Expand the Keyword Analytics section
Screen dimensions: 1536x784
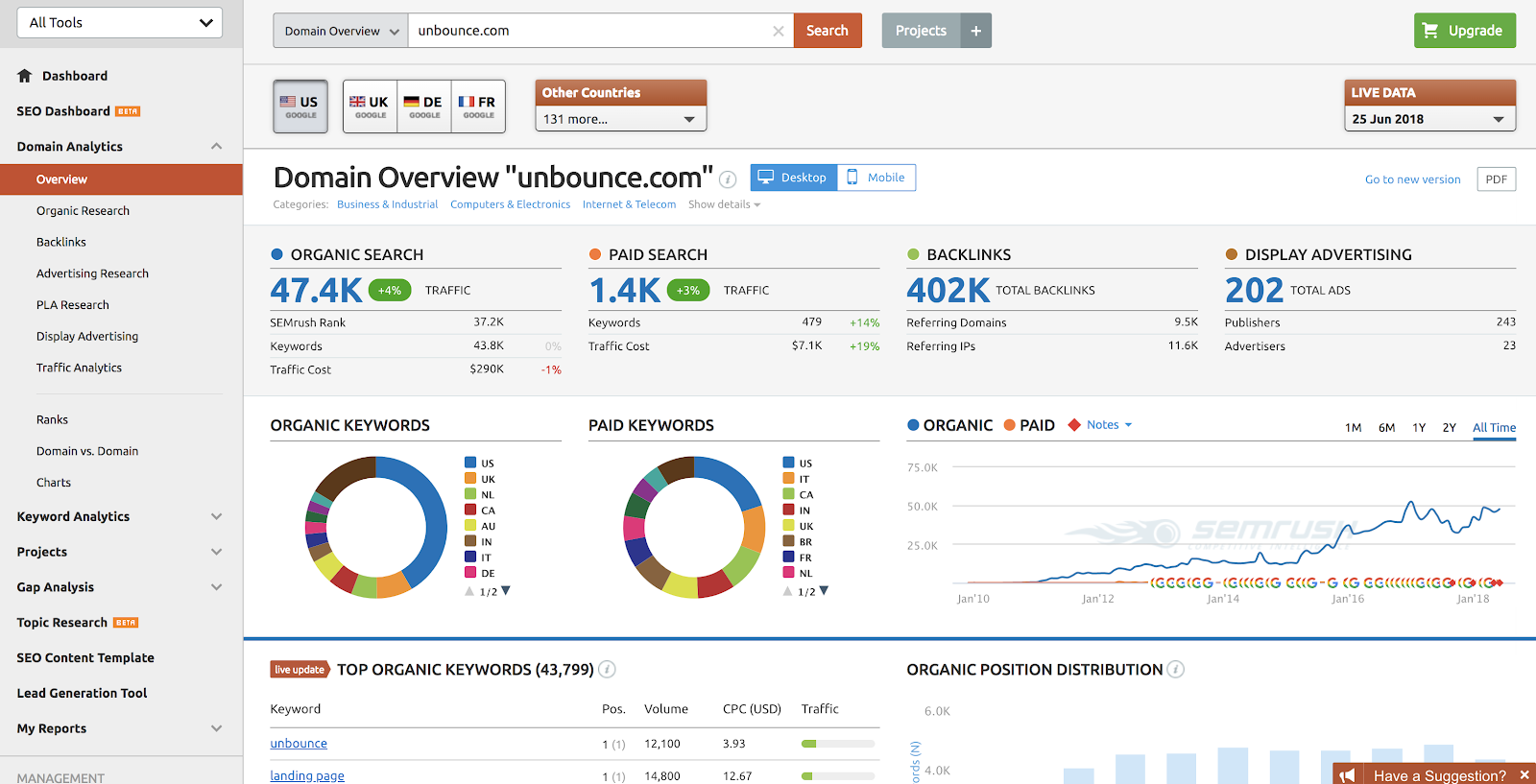[x=216, y=516]
